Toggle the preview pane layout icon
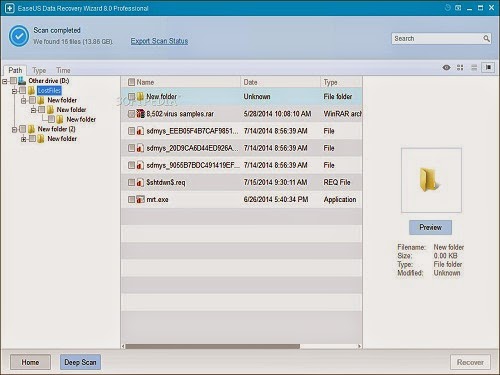The image size is (500, 375). 488,68
